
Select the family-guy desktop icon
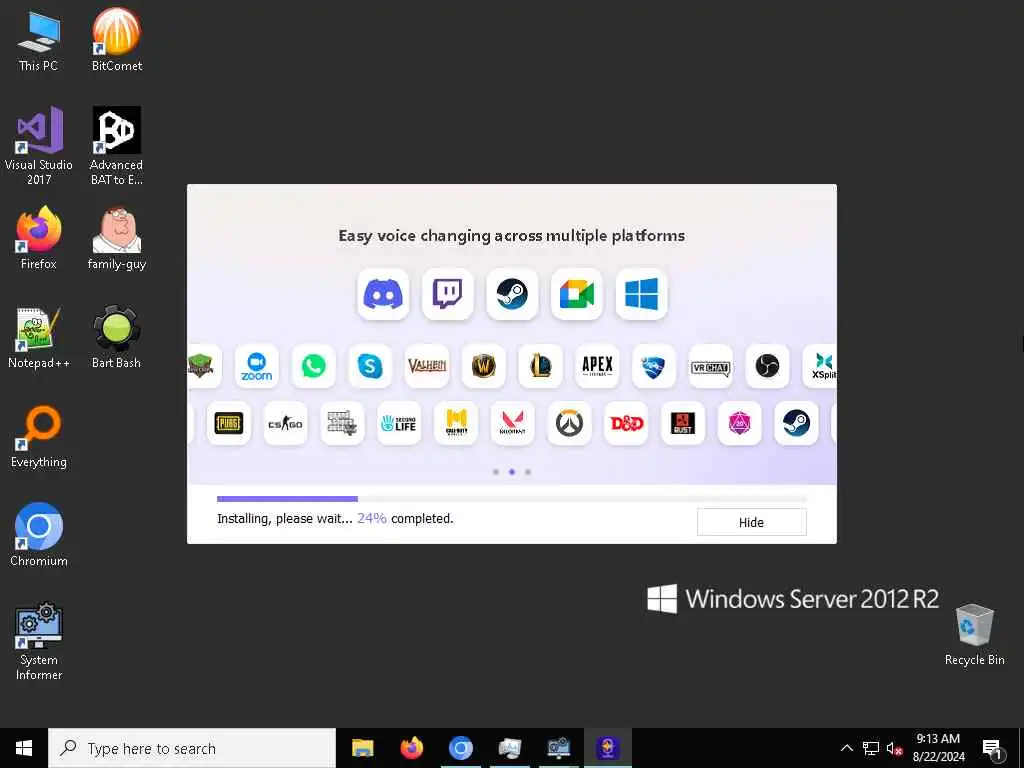[116, 239]
